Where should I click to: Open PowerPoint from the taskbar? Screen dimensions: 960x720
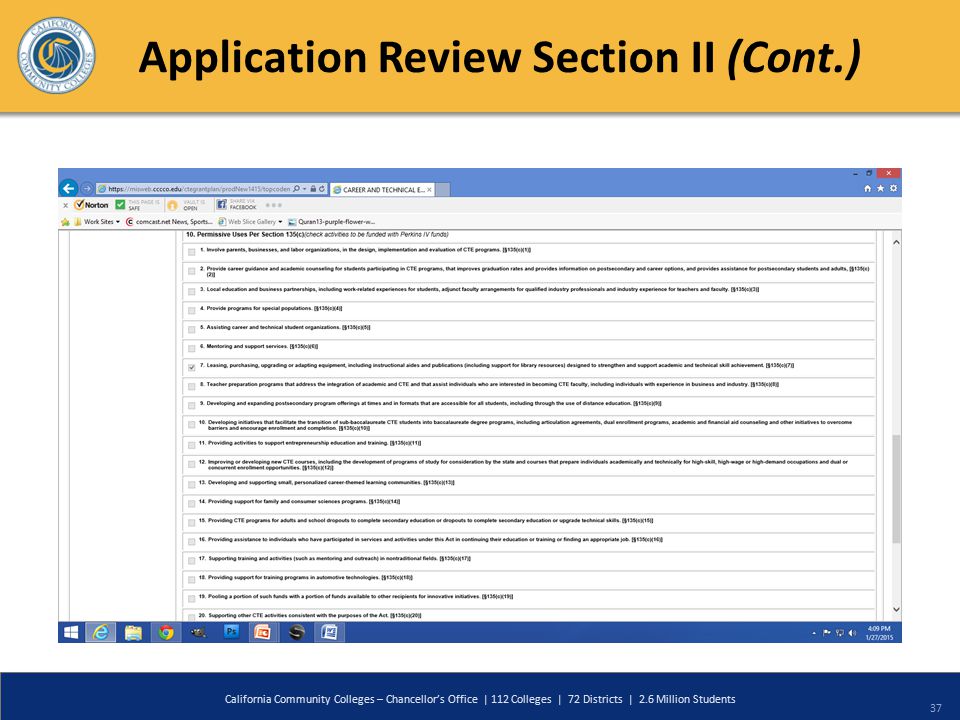[x=263, y=632]
